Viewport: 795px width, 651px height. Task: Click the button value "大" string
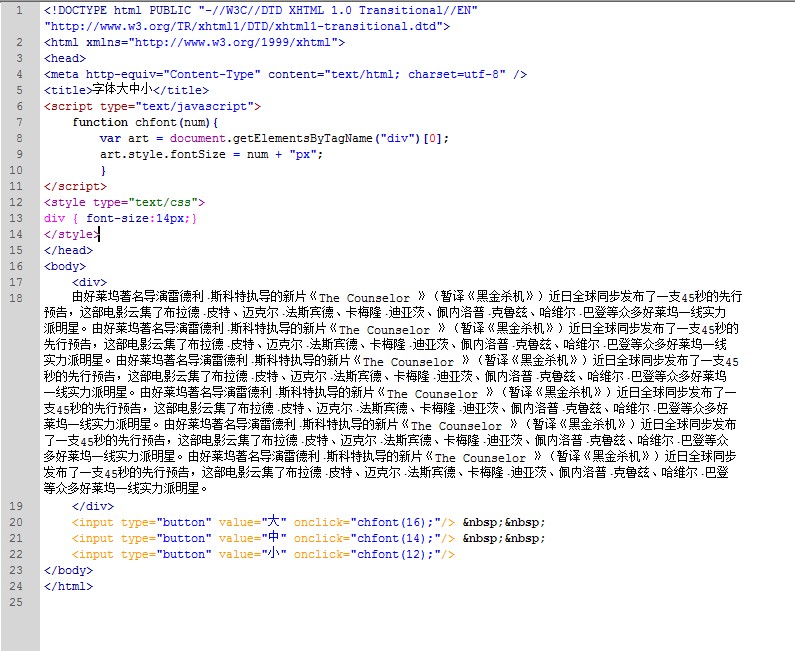point(274,522)
